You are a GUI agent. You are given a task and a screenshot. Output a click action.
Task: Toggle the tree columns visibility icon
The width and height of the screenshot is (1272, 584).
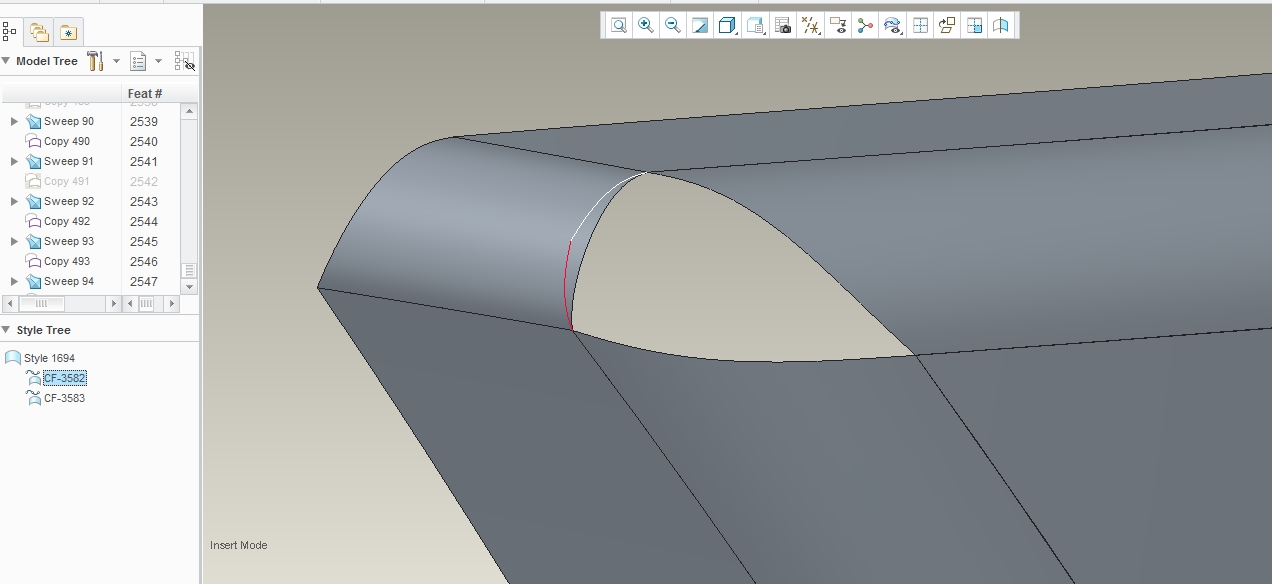185,61
